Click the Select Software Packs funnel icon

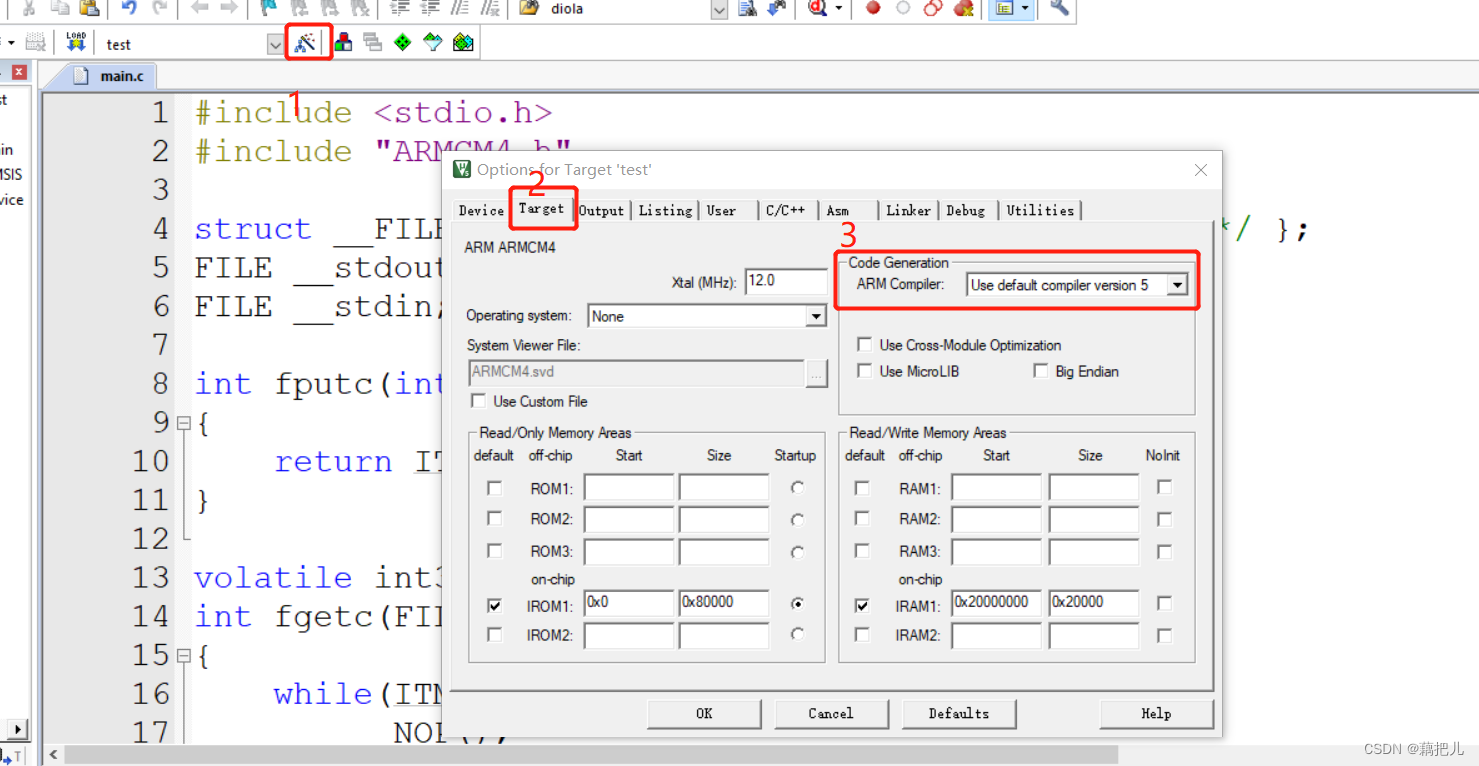[432, 43]
